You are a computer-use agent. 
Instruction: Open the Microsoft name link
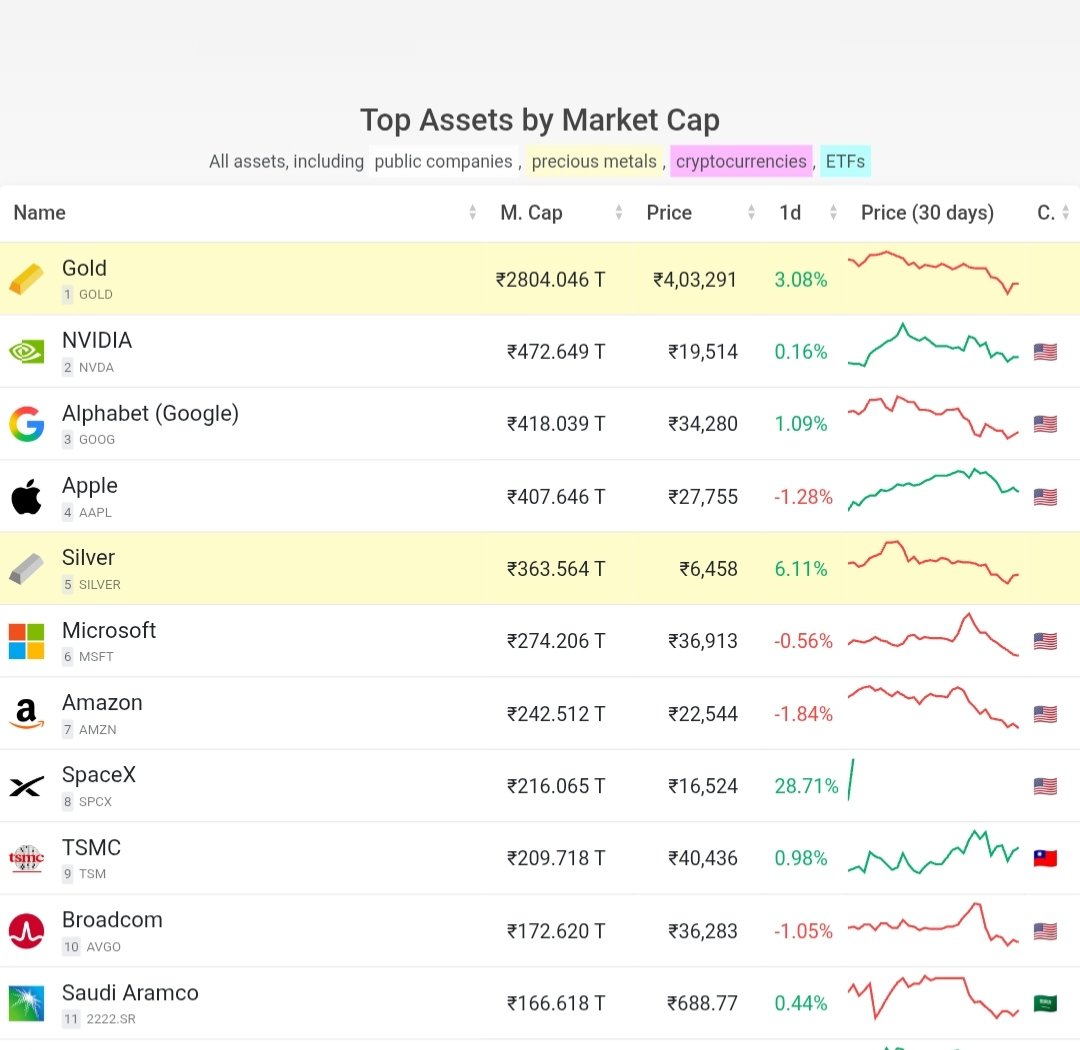[109, 630]
